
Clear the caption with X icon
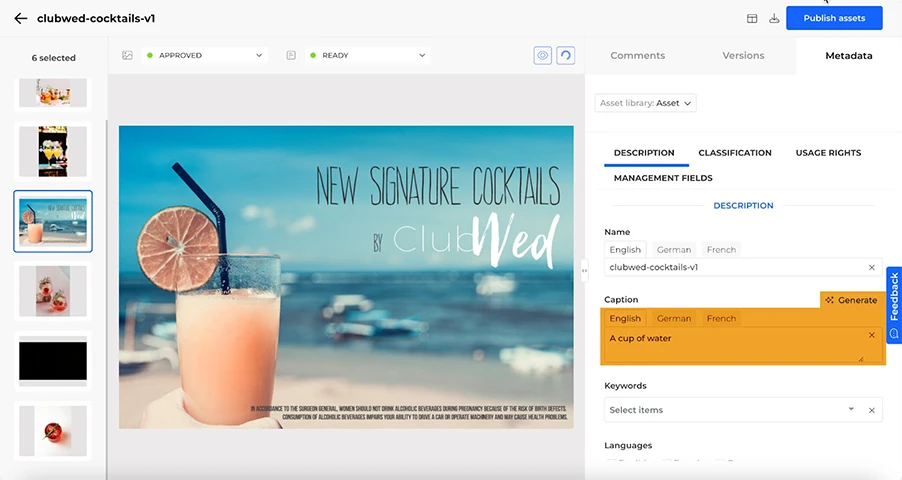coord(872,335)
